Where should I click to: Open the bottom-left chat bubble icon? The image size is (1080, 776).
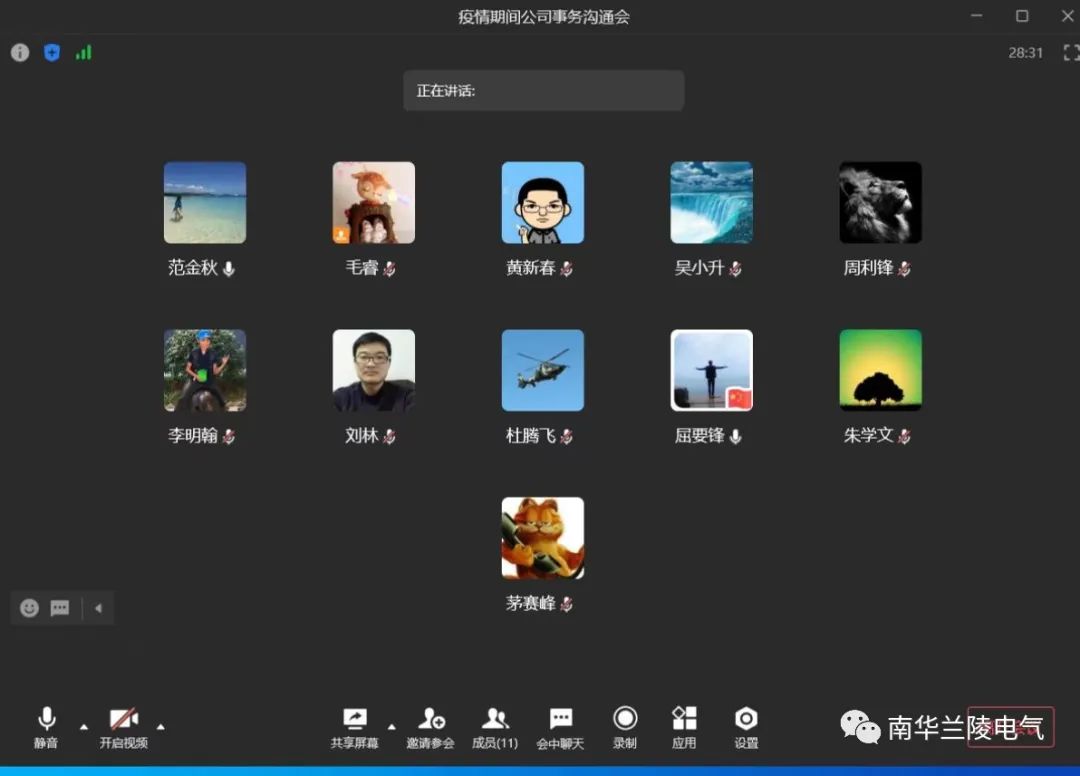coord(60,608)
